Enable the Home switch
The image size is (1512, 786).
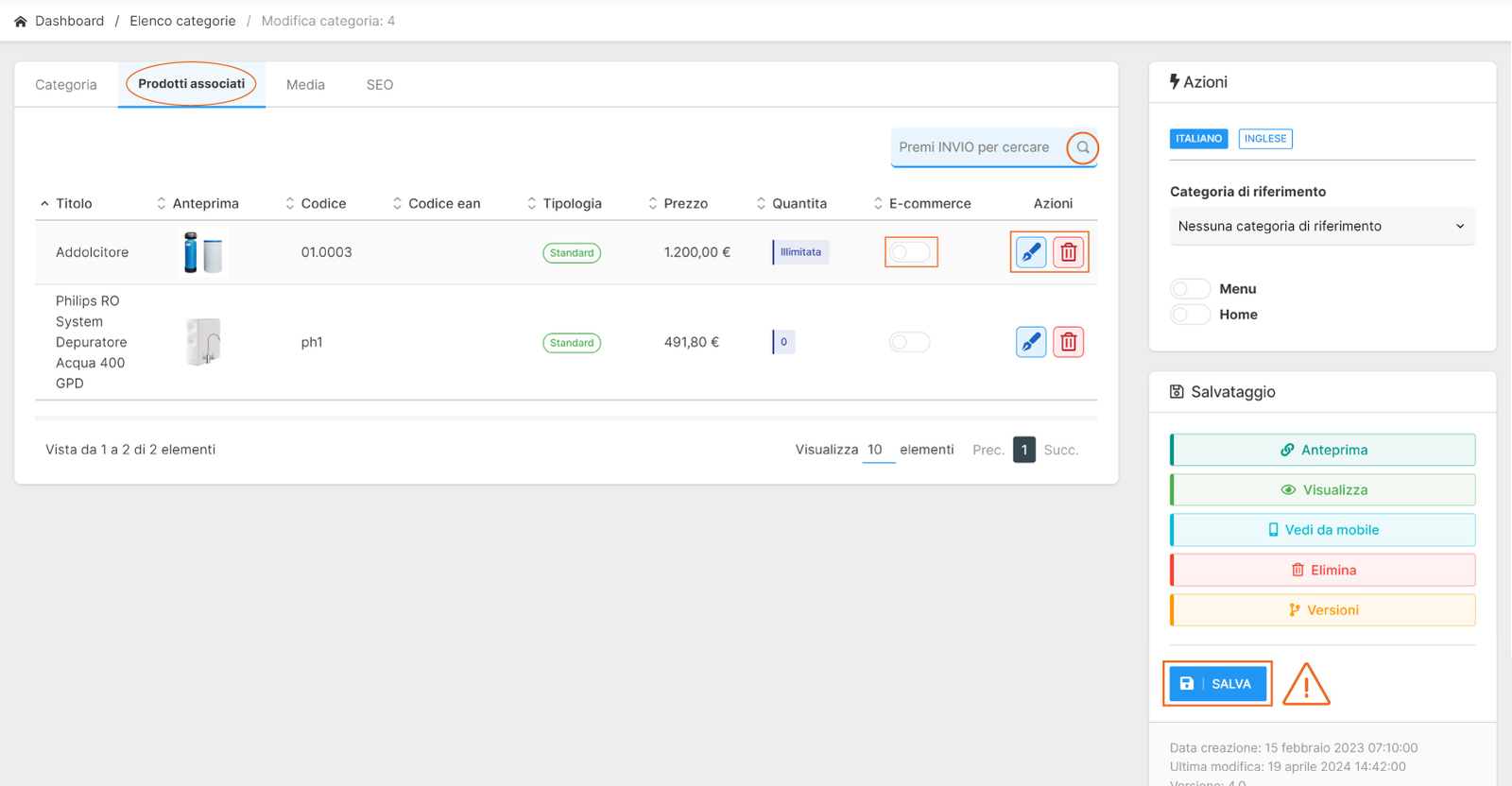click(1190, 315)
